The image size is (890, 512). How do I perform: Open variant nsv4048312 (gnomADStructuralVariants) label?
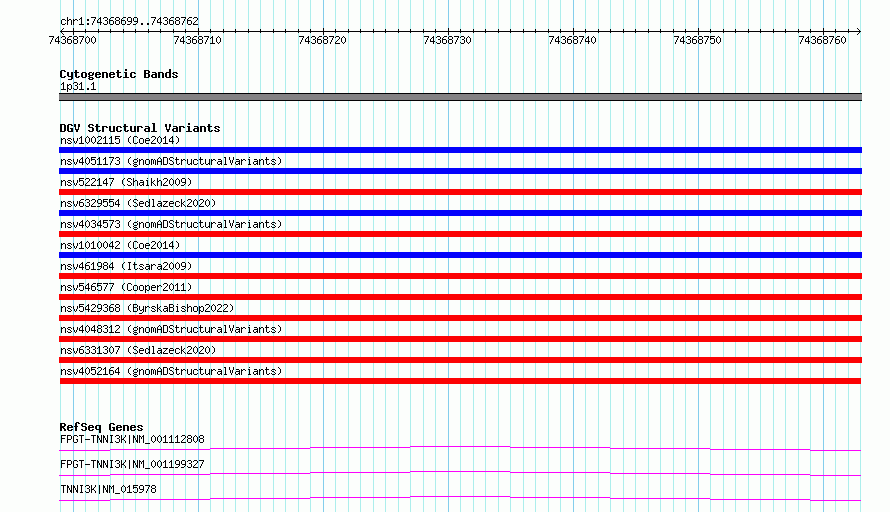pyautogui.click(x=171, y=329)
